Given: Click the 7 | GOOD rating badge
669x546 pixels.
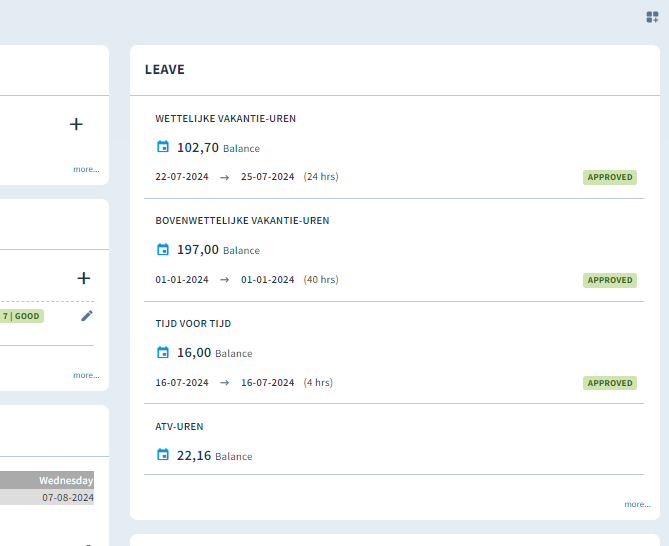Looking at the screenshot, I should 21,316.
